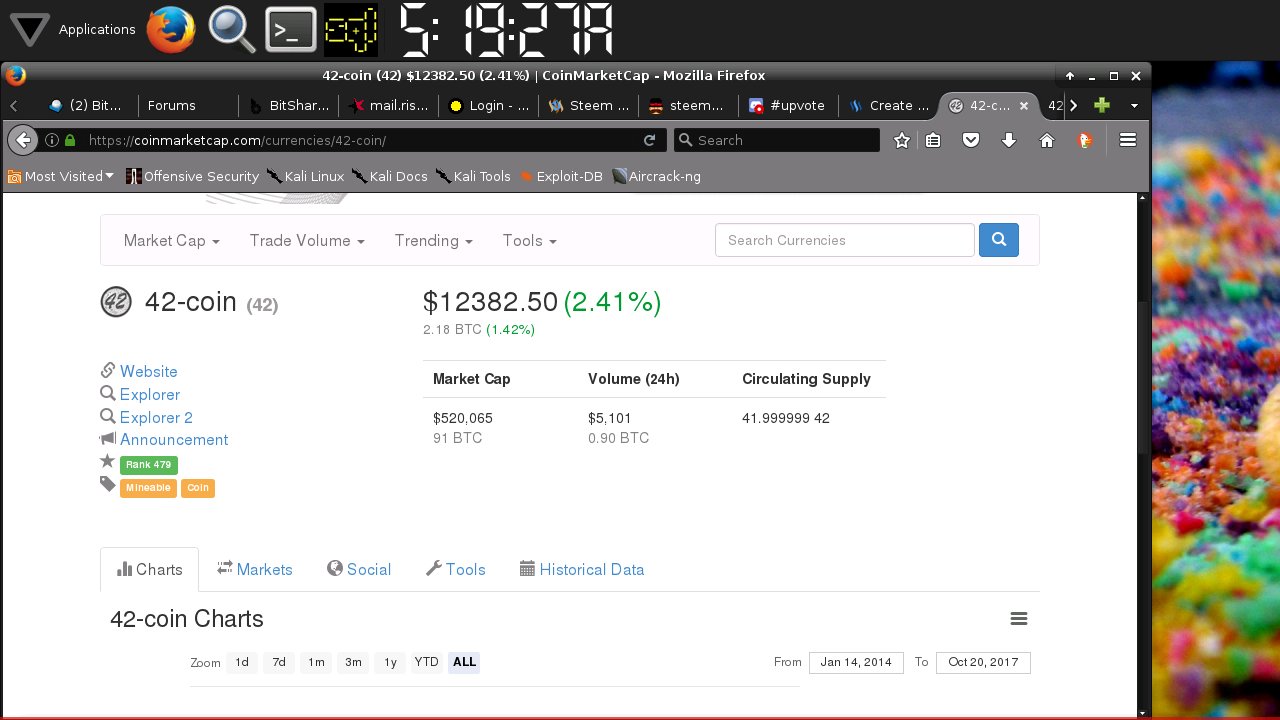Set chart zoom to 3m
Screen dimensions: 1280x720
[x=353, y=662]
